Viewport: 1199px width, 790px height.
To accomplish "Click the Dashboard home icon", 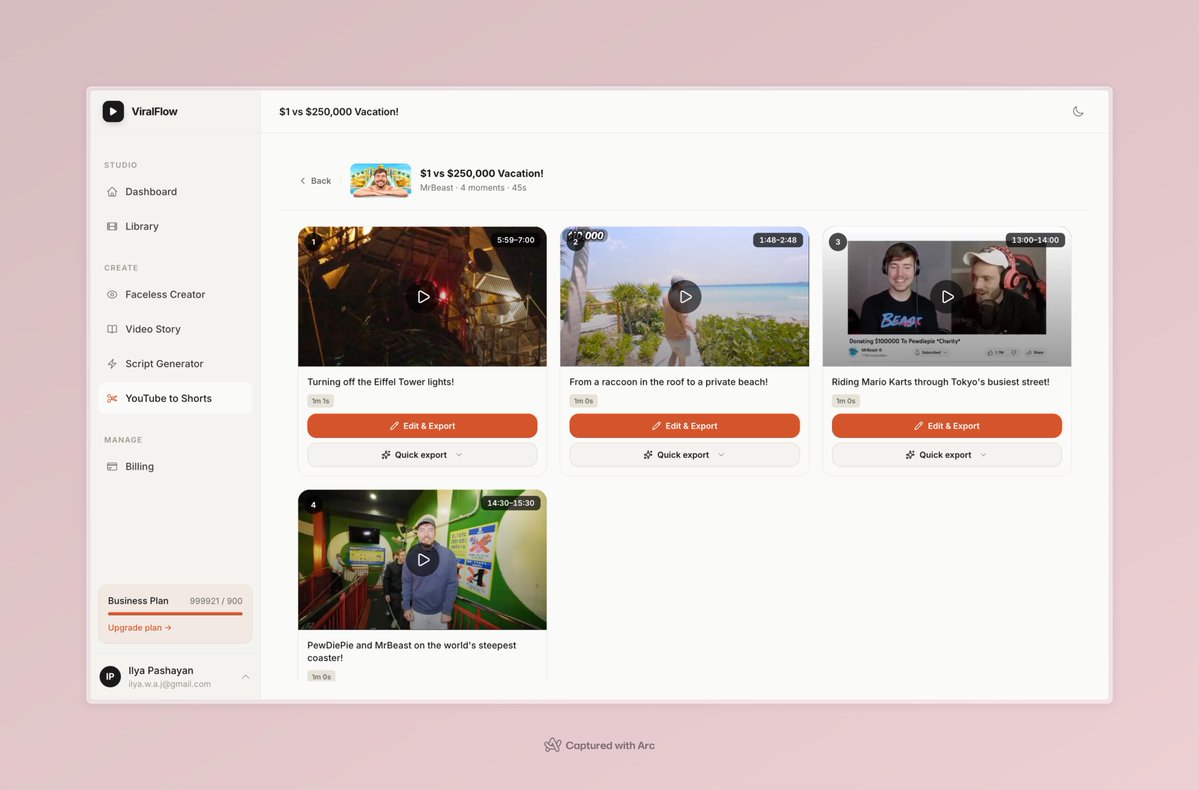I will click(112, 191).
